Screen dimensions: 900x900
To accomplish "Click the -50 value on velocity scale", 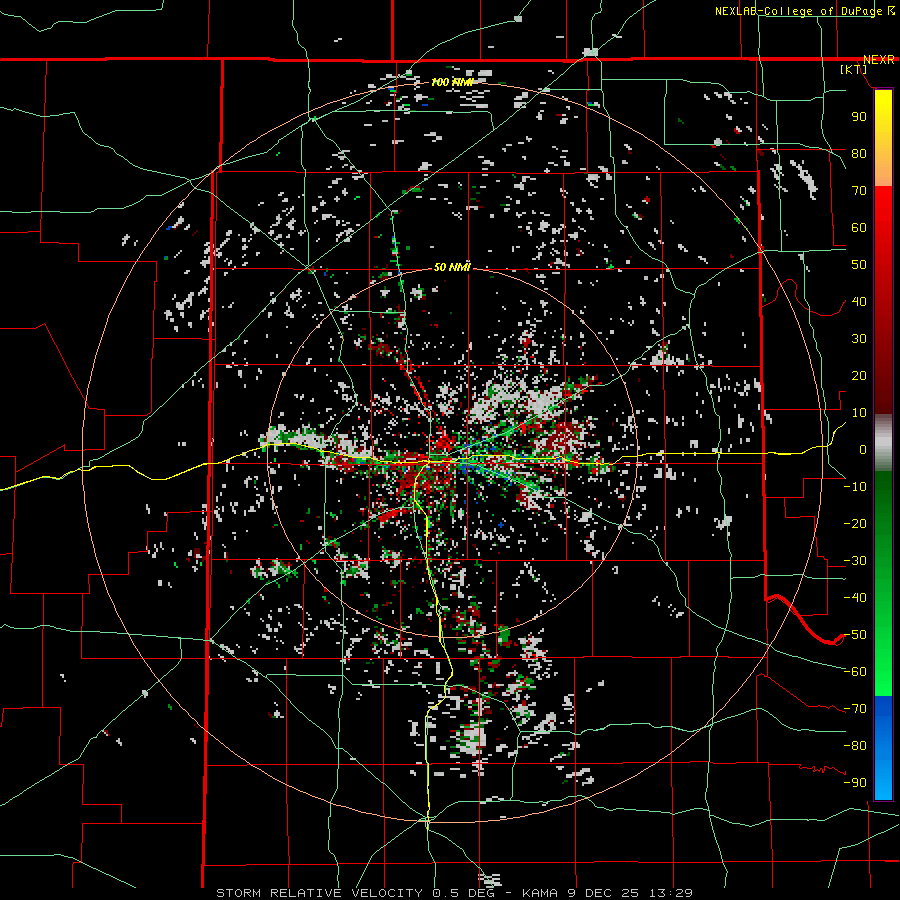I will [x=855, y=635].
